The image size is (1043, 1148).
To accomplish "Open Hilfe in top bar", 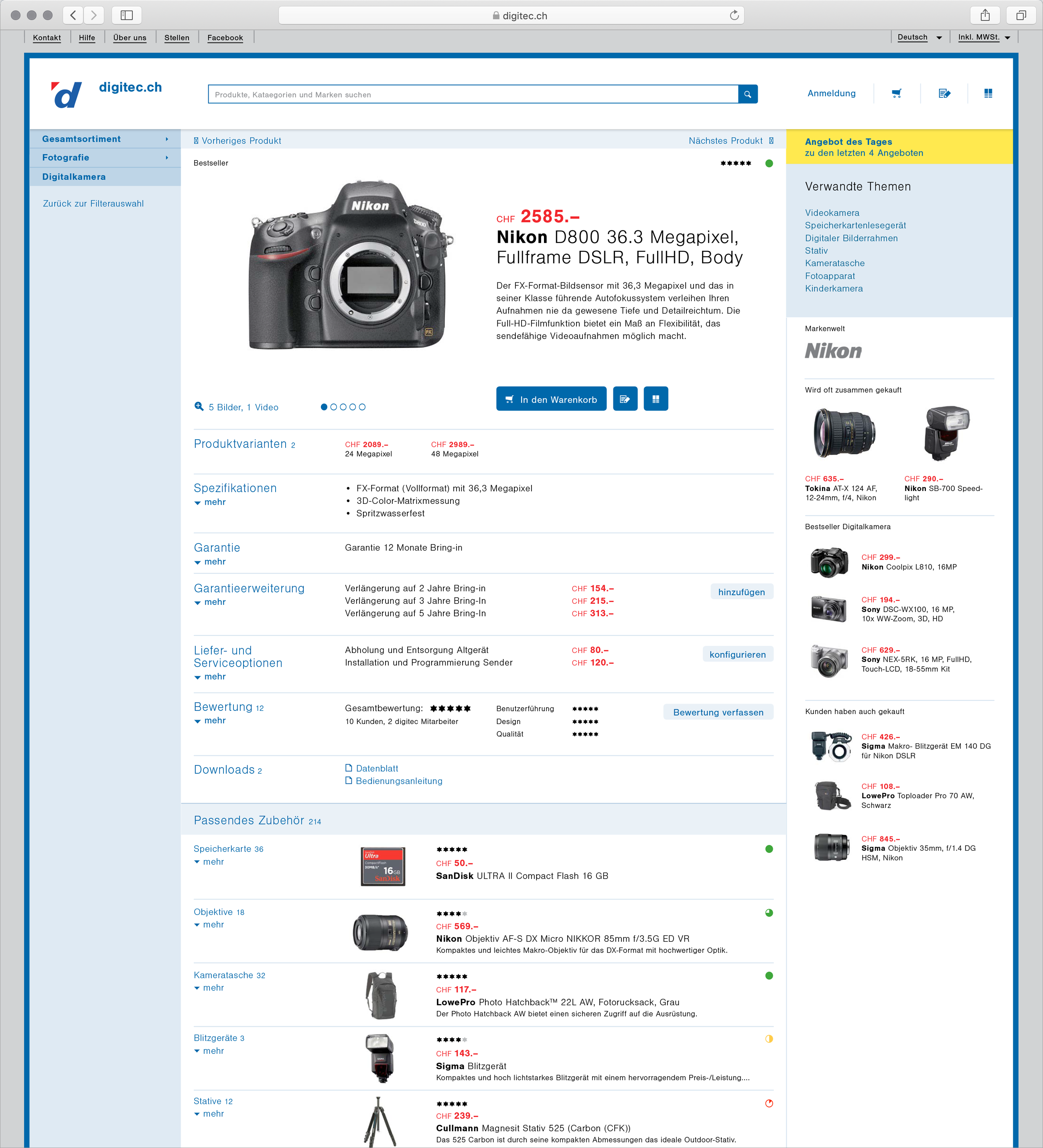I will [87, 38].
